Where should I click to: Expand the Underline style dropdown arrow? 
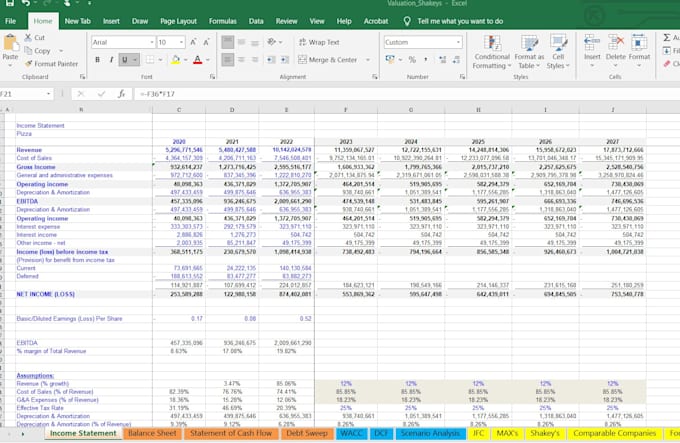[x=135, y=60]
